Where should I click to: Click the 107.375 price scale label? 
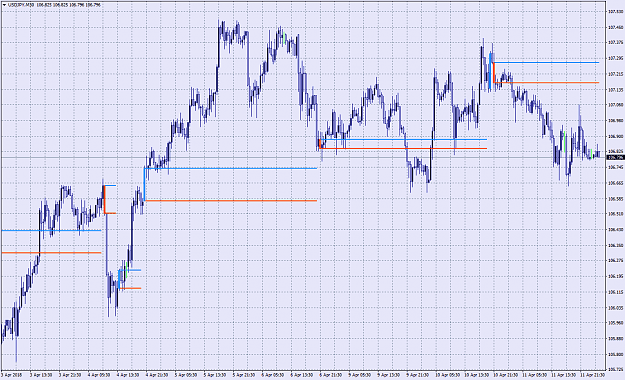(x=615, y=42)
